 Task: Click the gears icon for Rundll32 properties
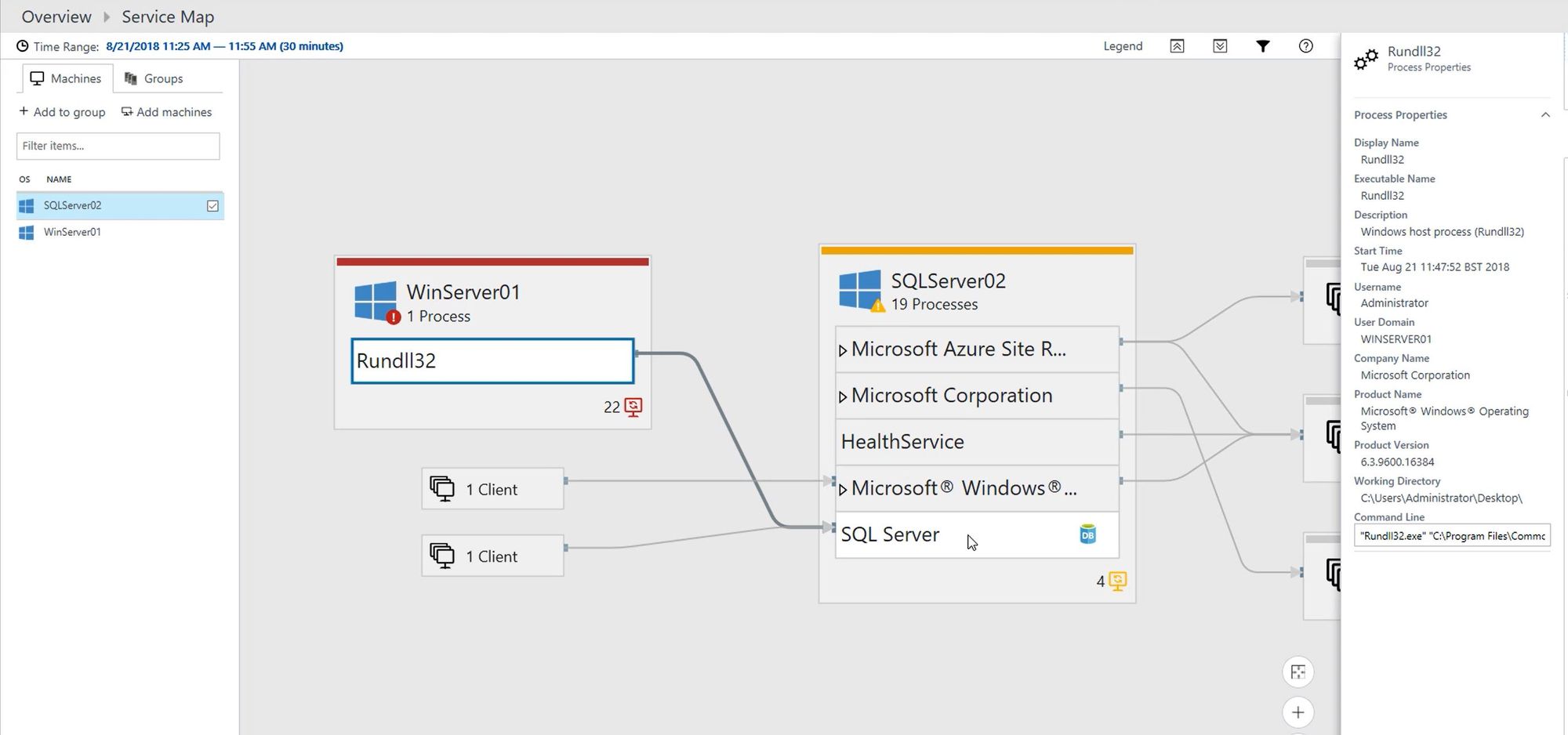[x=1366, y=59]
